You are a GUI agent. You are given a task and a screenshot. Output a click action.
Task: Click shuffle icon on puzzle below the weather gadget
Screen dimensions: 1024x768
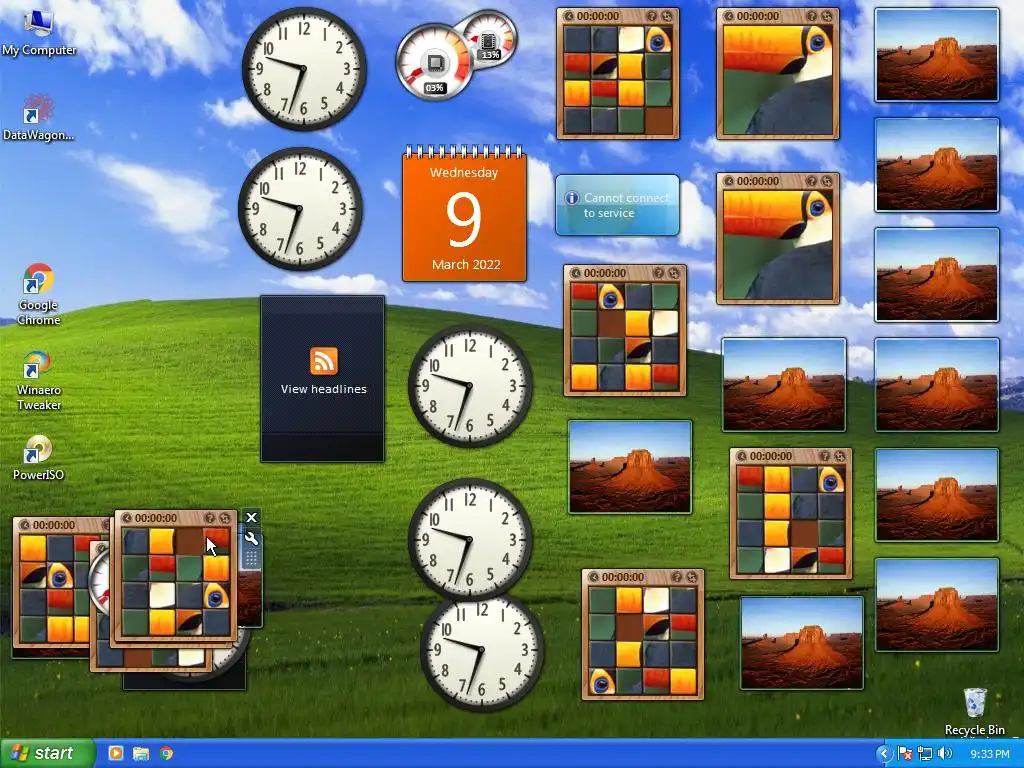click(x=674, y=273)
